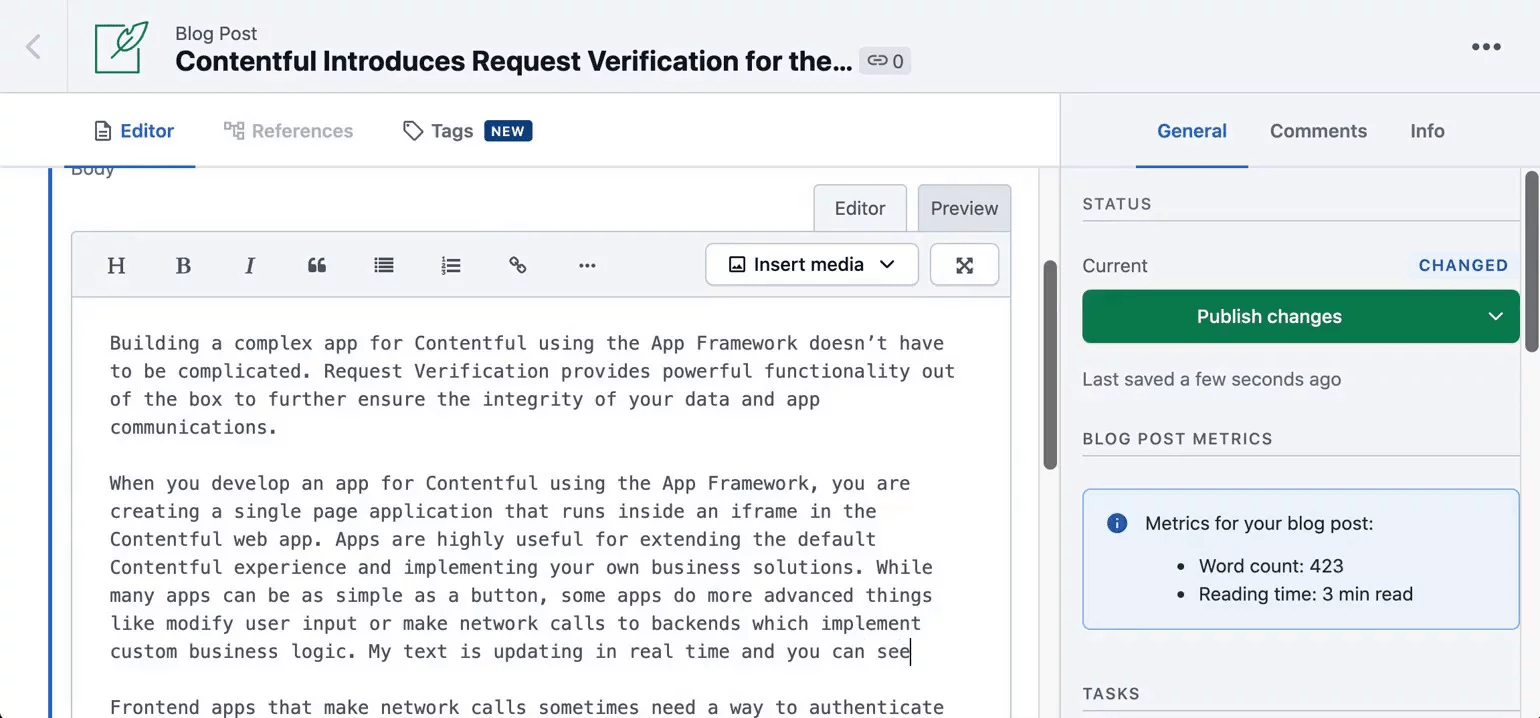Click the Blog Post feather content type icon
1540x718 pixels.
pos(121,47)
